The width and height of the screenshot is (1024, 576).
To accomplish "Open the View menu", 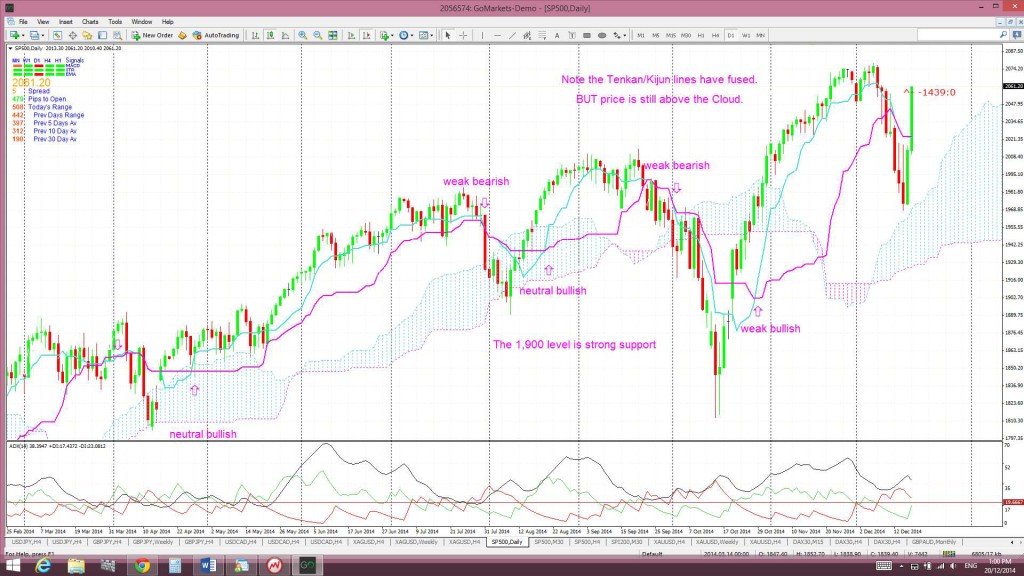I will [x=43, y=22].
